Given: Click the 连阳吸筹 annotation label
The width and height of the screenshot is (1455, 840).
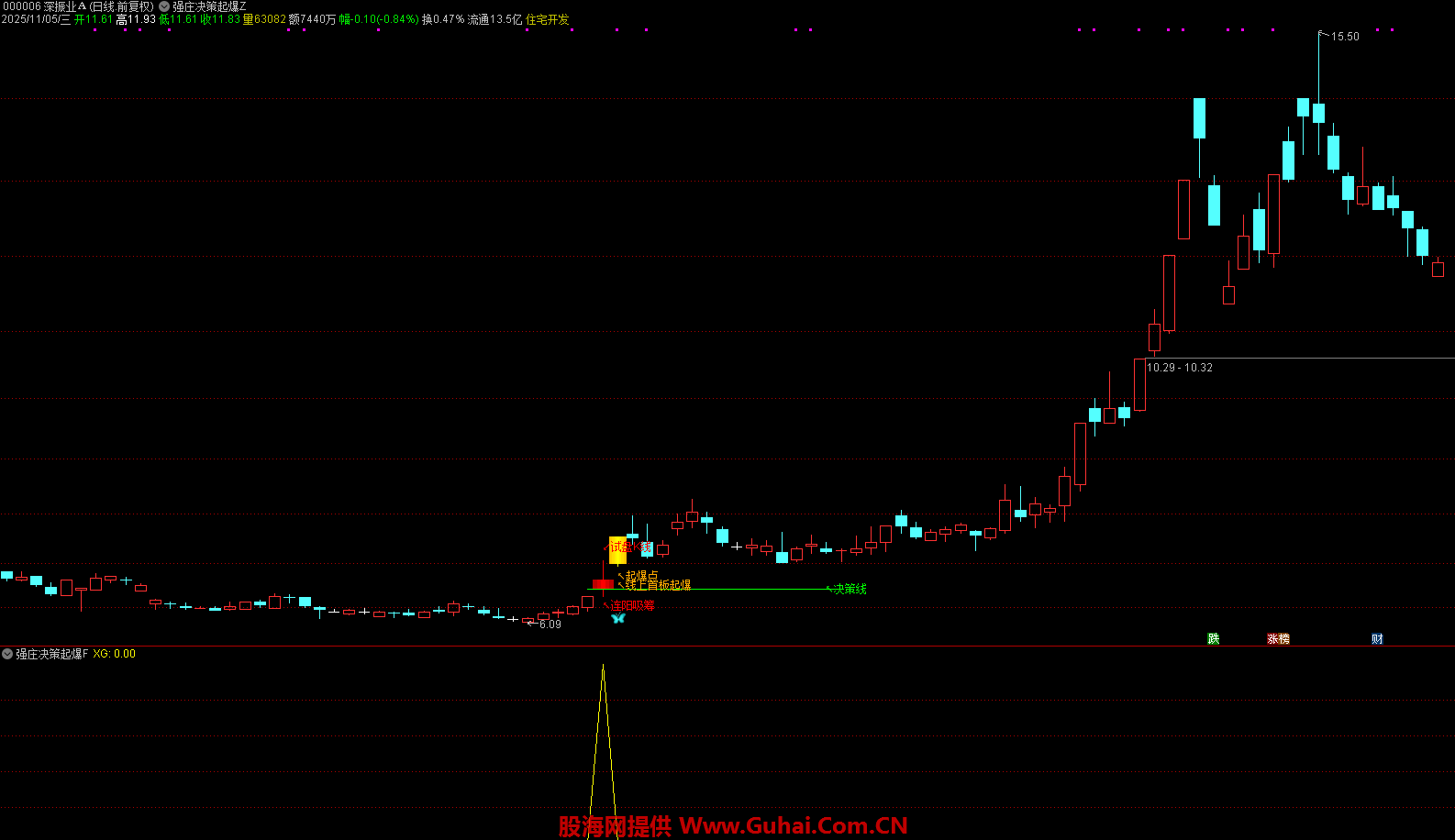Looking at the screenshot, I should pyautogui.click(x=632, y=605).
